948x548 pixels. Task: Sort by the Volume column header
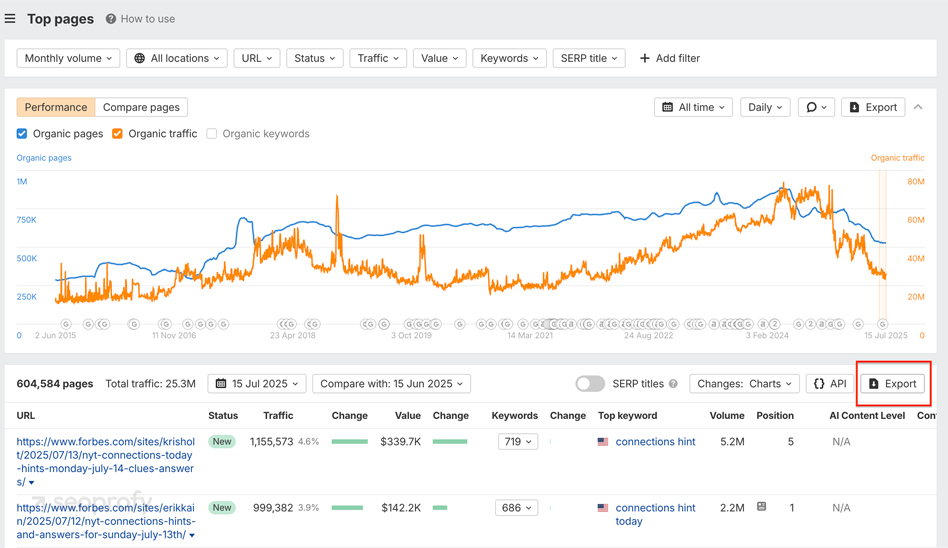click(x=727, y=416)
